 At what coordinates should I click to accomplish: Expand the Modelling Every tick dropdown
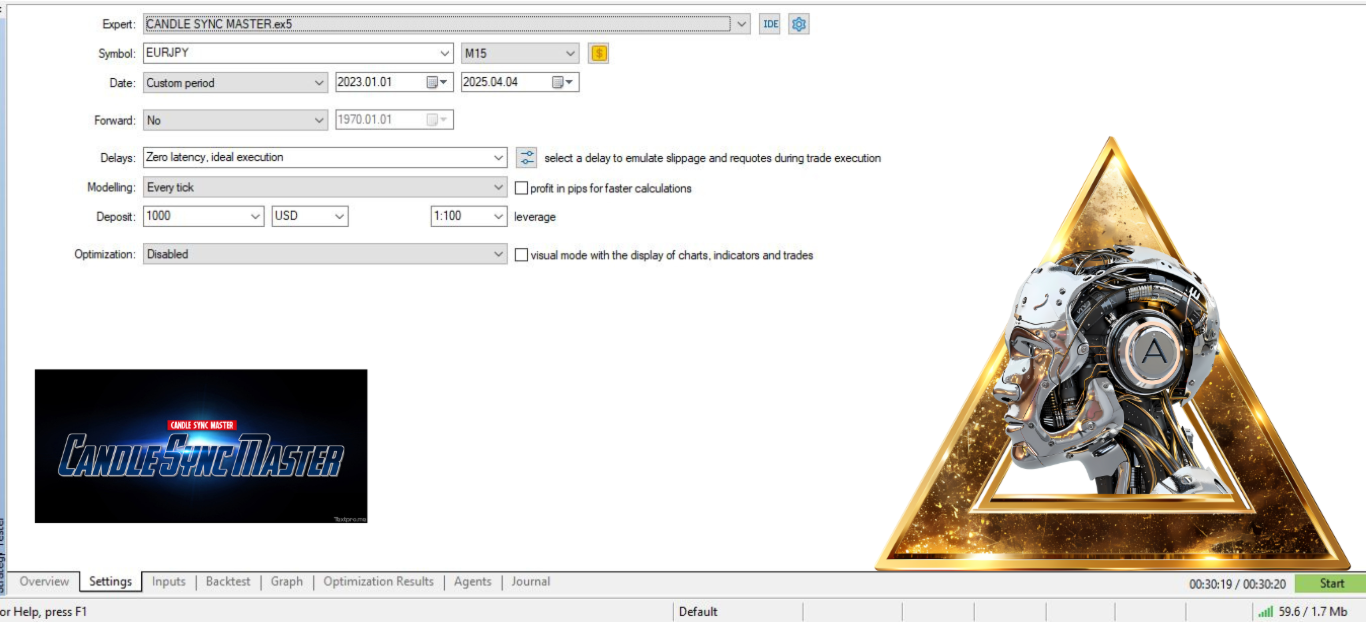tap(499, 187)
